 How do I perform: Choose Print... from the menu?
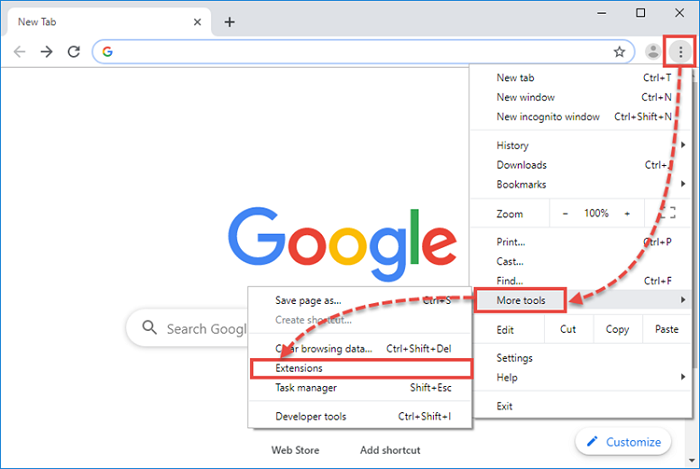click(x=580, y=242)
